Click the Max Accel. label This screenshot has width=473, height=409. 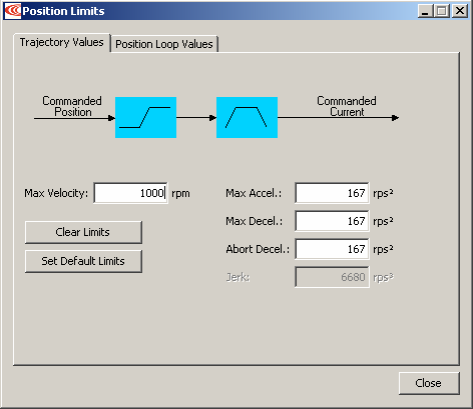point(254,193)
